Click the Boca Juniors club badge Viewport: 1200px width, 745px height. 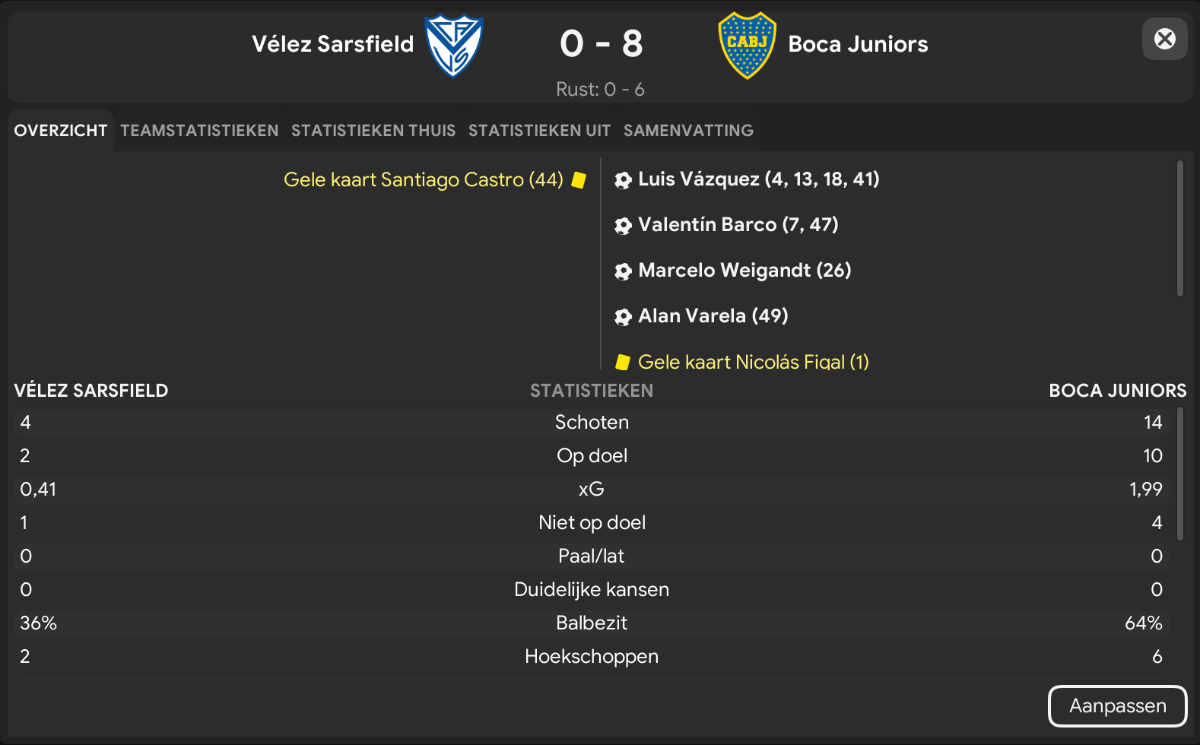click(747, 45)
